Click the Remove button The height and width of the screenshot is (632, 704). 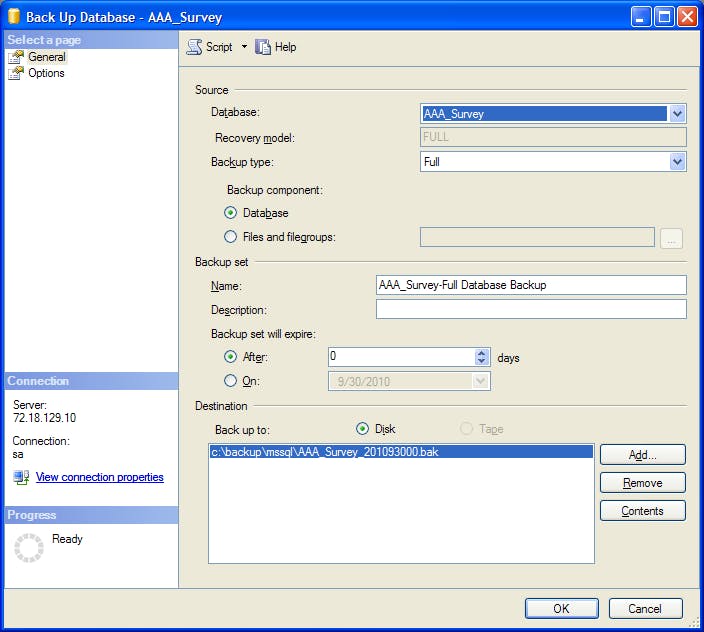pyautogui.click(x=642, y=483)
